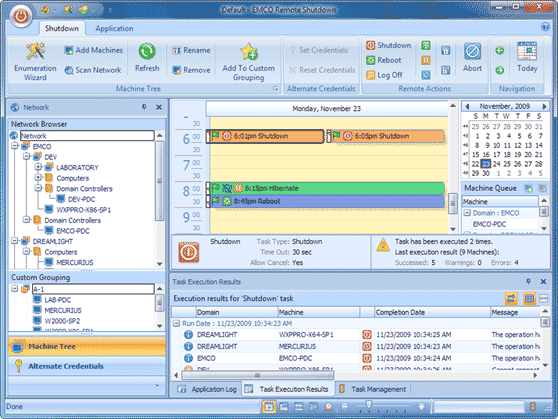Collapse the Run Date results group

tap(176, 323)
